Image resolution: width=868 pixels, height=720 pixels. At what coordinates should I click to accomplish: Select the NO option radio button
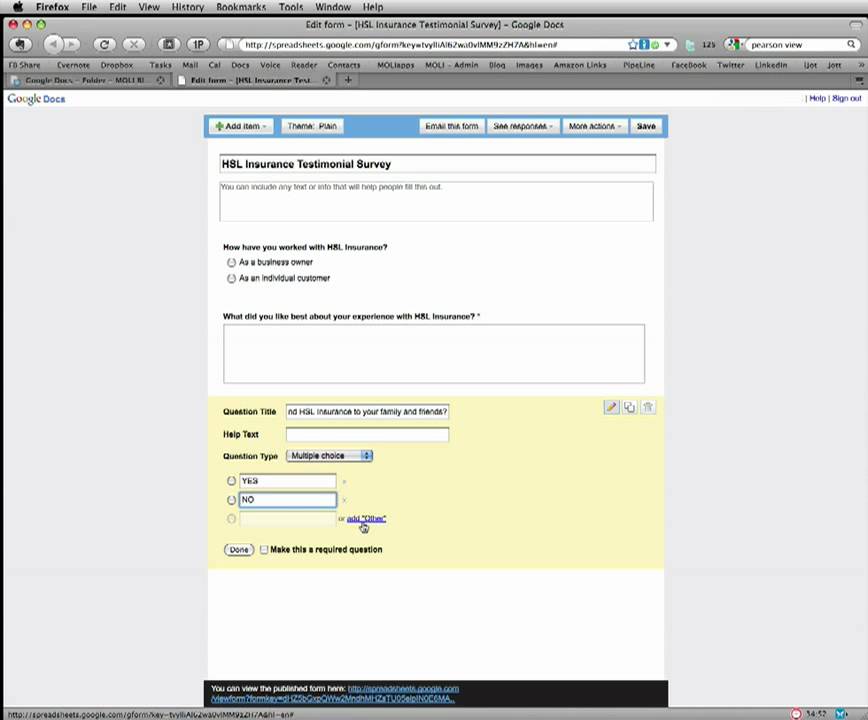point(231,500)
